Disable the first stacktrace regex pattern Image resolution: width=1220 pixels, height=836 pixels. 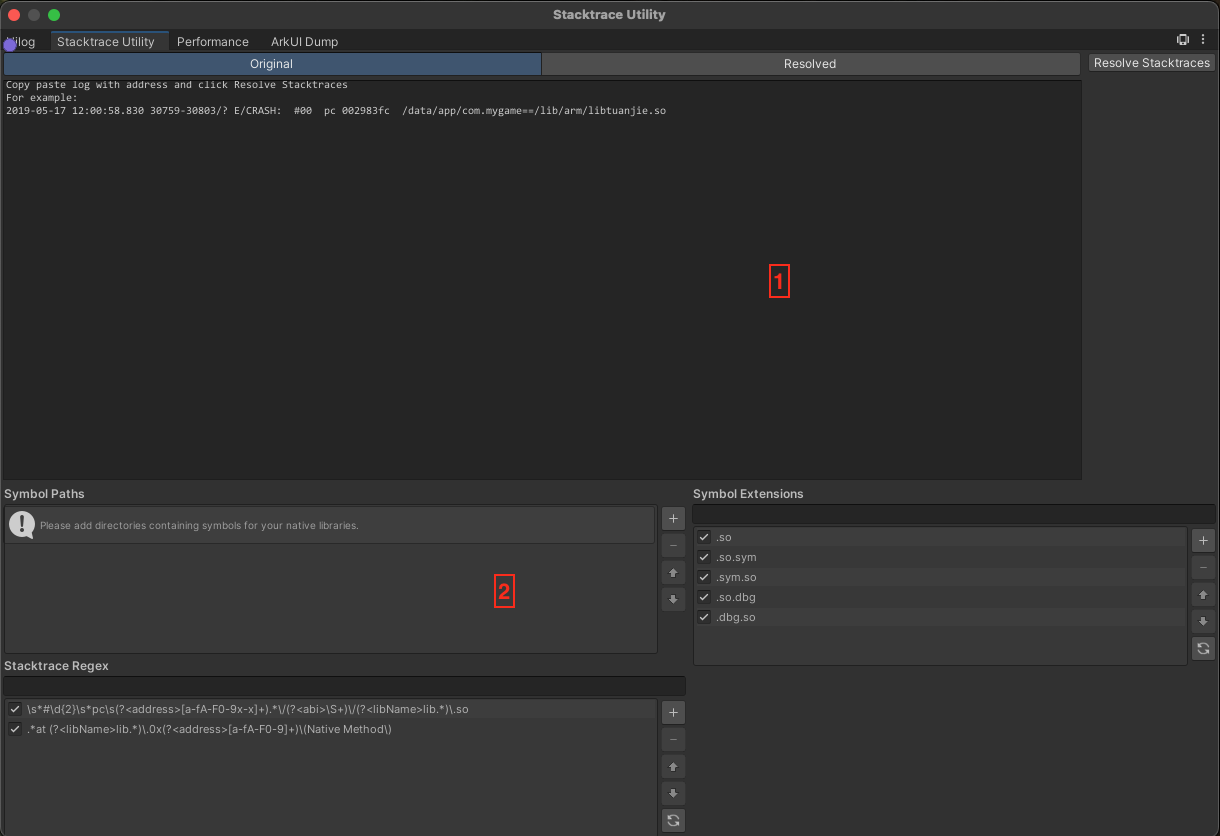(14, 709)
